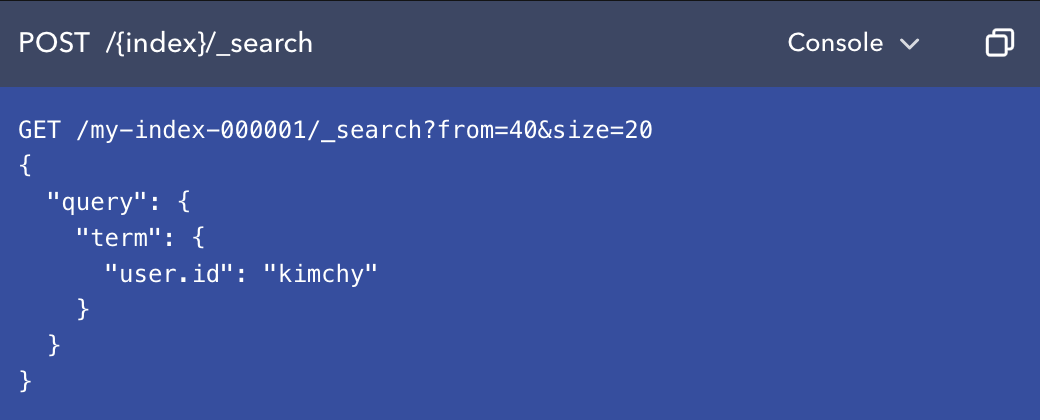The width and height of the screenshot is (1040, 420).
Task: Click the opening brace after "term":
Action: point(199,238)
